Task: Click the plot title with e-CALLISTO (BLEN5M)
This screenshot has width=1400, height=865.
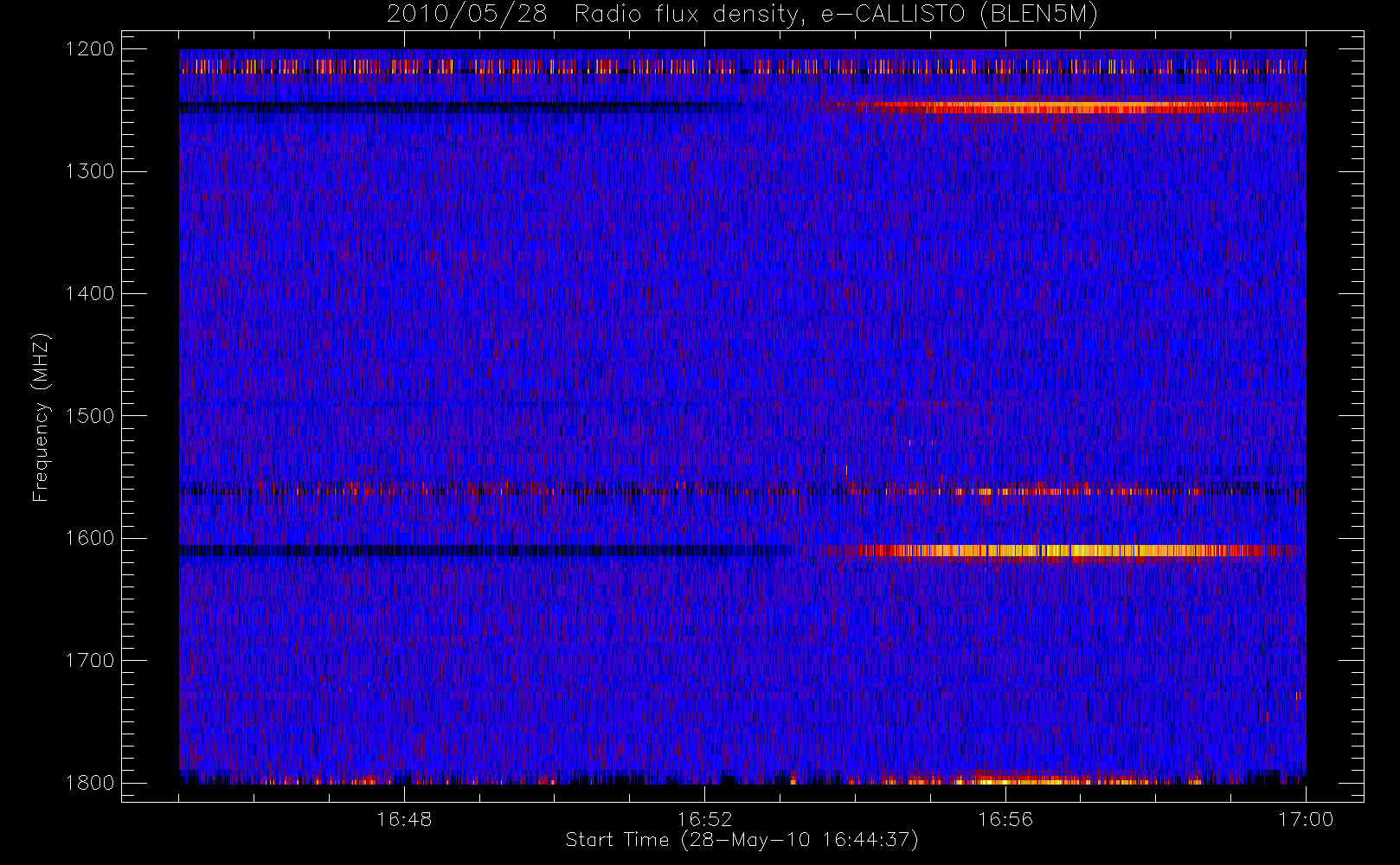Action: (742, 15)
